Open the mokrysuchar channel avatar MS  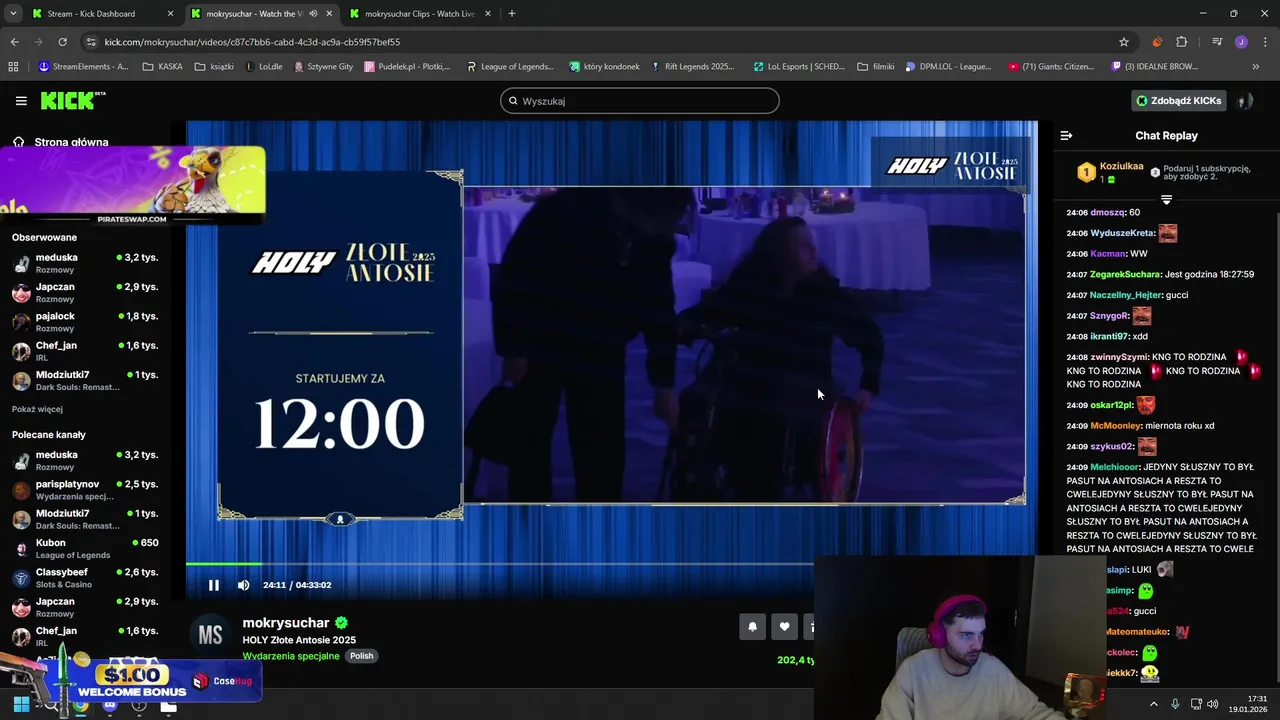(210, 636)
